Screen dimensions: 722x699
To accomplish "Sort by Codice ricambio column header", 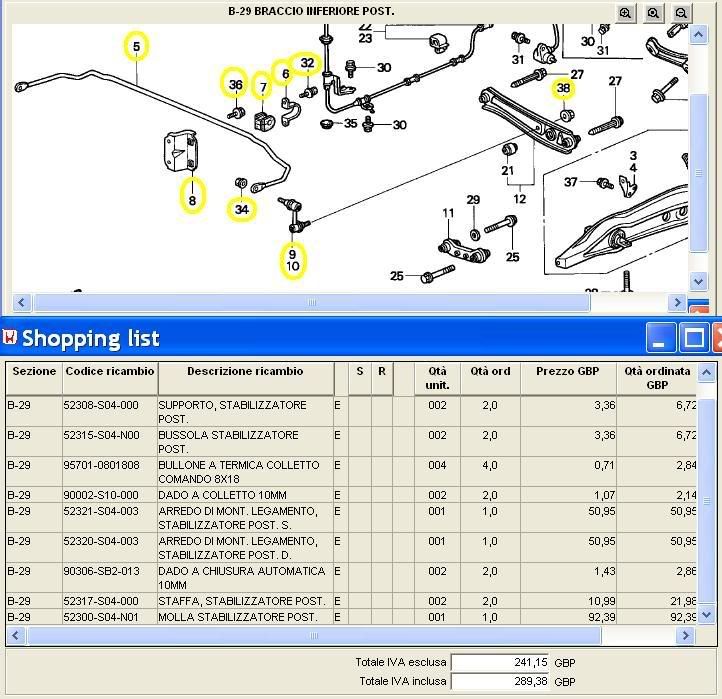I will click(110, 378).
